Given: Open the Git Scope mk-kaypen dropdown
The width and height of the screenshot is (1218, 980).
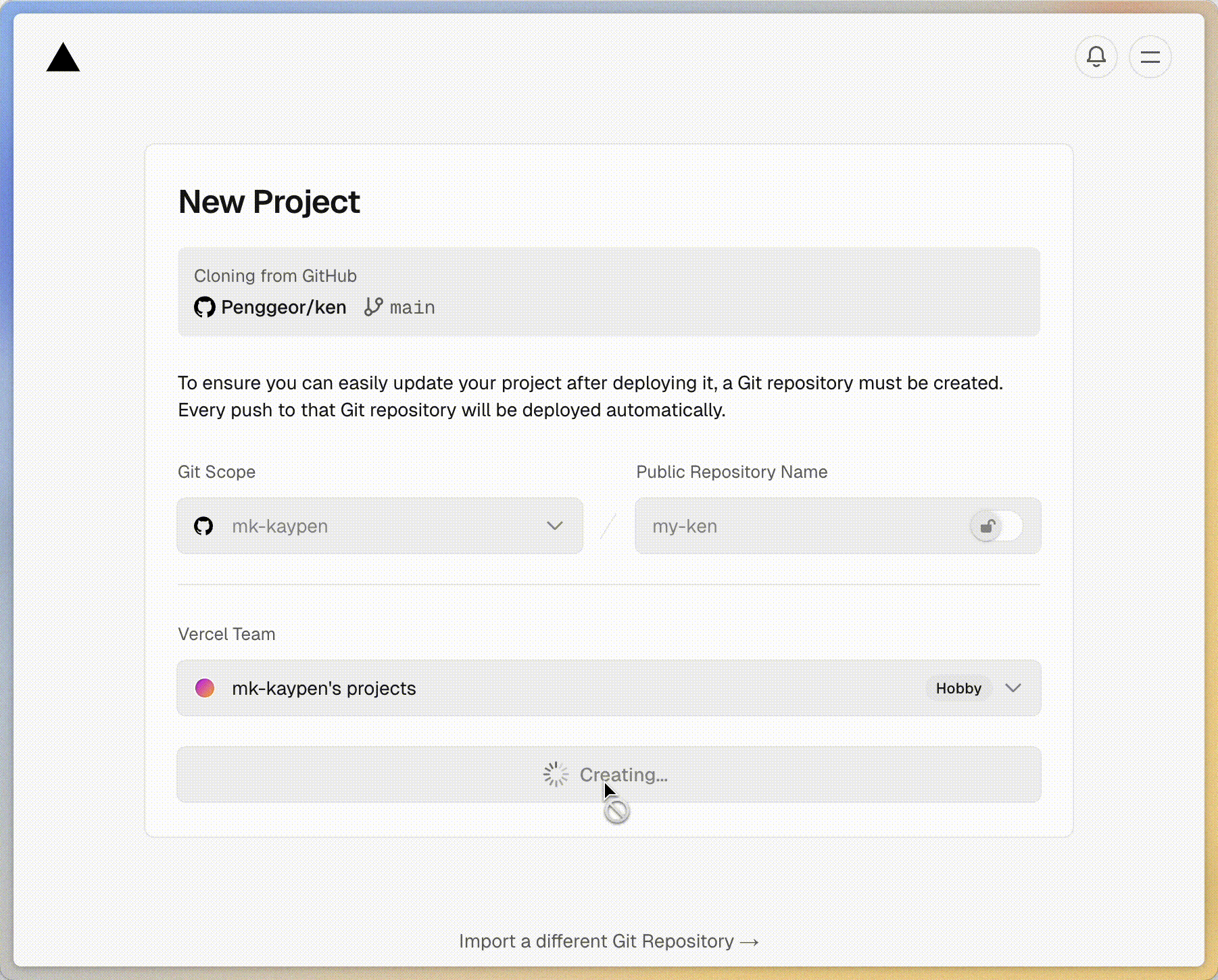Looking at the screenshot, I should tap(380, 526).
